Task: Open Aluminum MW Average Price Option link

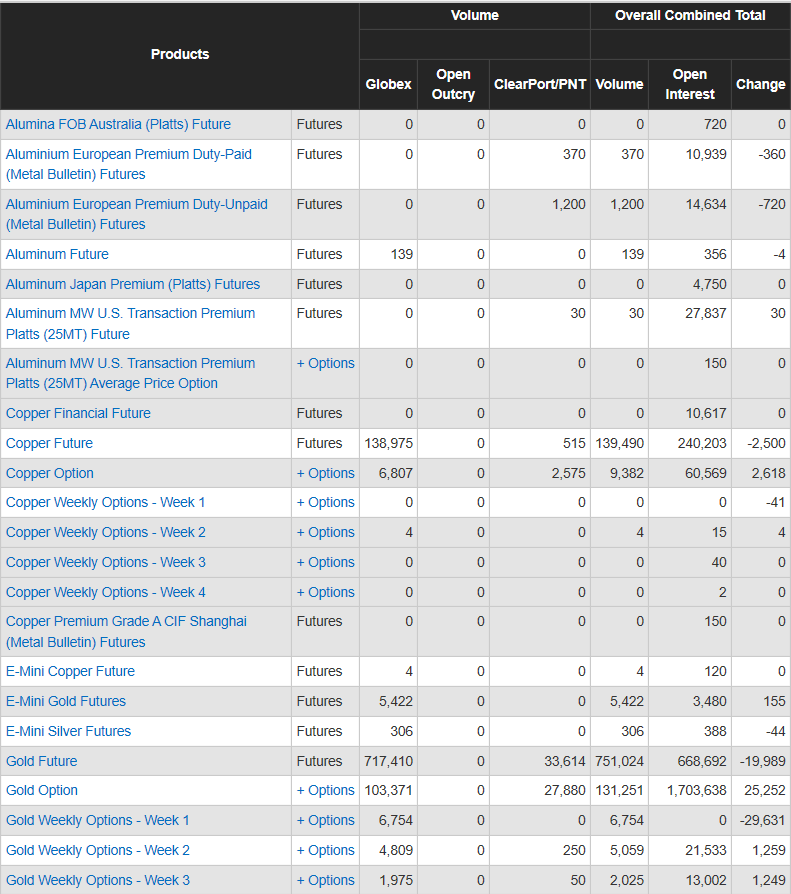Action: [x=130, y=373]
